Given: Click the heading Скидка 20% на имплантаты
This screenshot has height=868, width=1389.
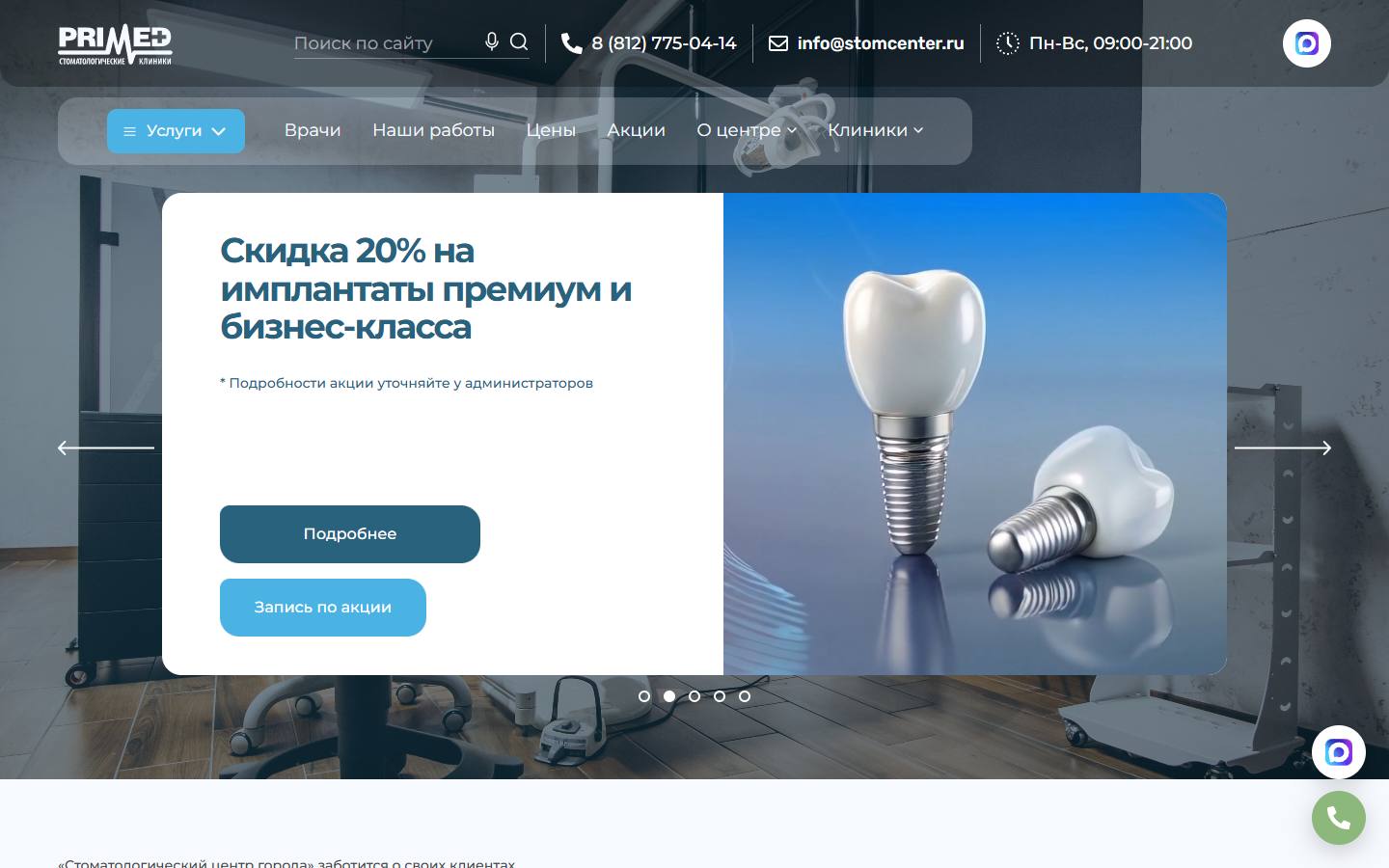Looking at the screenshot, I should (426, 288).
